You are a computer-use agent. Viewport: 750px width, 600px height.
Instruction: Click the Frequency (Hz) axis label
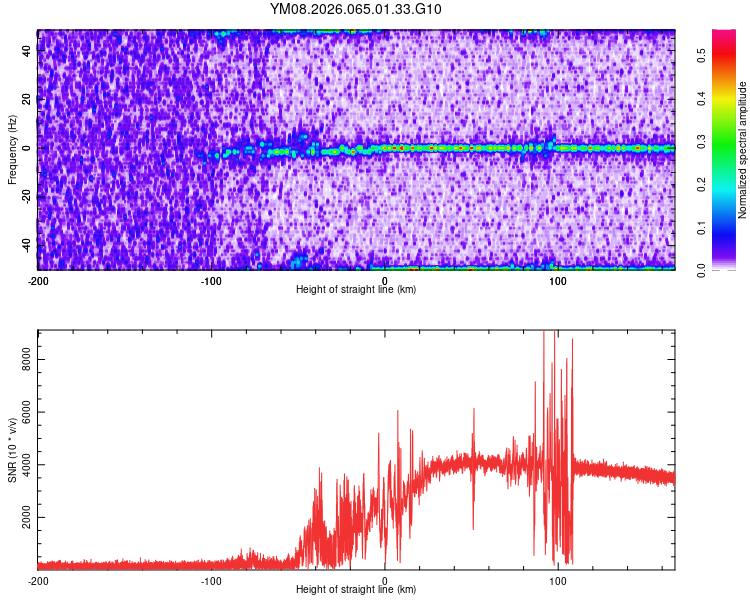pos(12,149)
